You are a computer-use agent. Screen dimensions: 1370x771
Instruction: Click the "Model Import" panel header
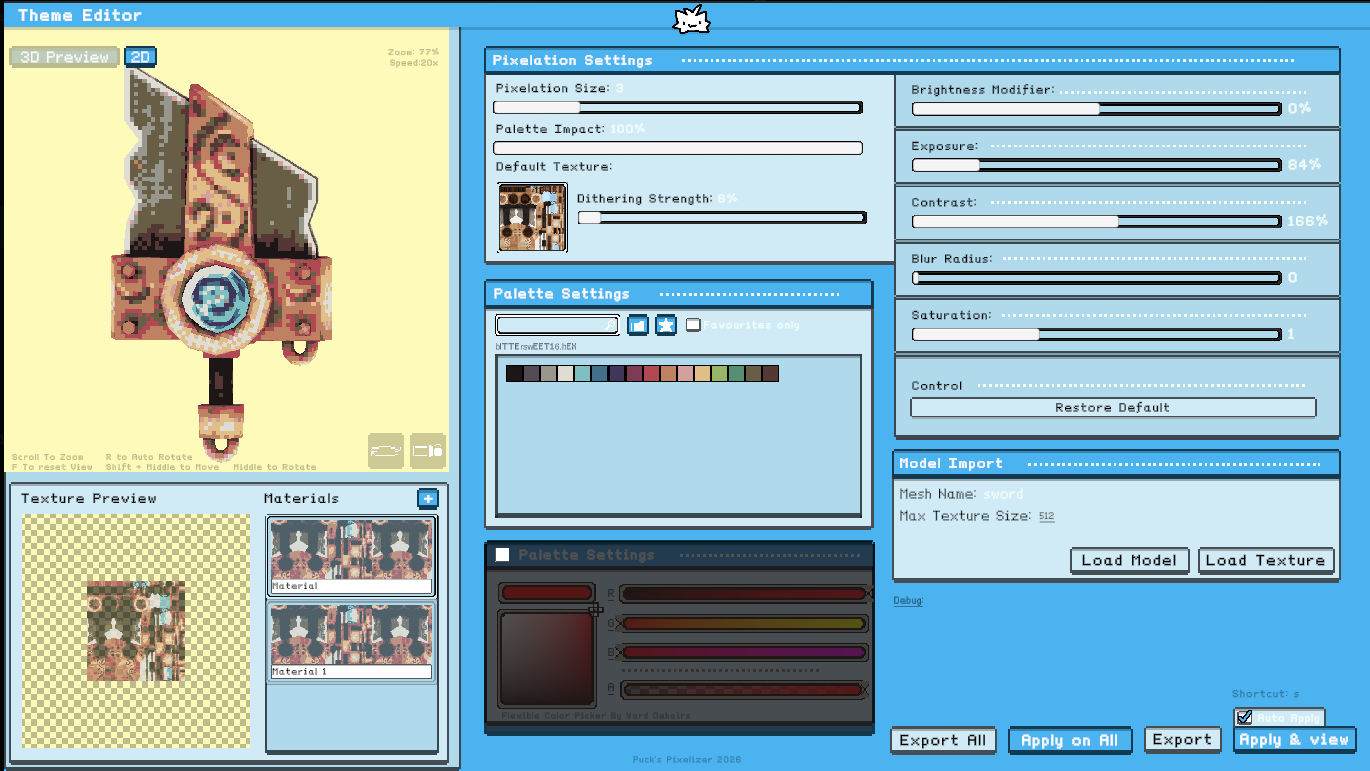click(x=1116, y=463)
